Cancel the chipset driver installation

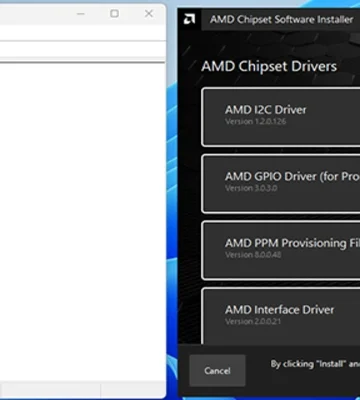point(217,371)
